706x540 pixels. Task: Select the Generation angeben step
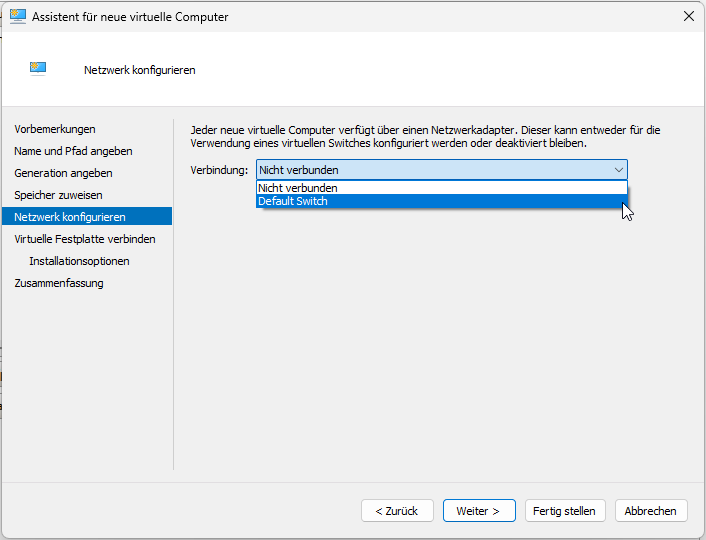[x=63, y=173]
